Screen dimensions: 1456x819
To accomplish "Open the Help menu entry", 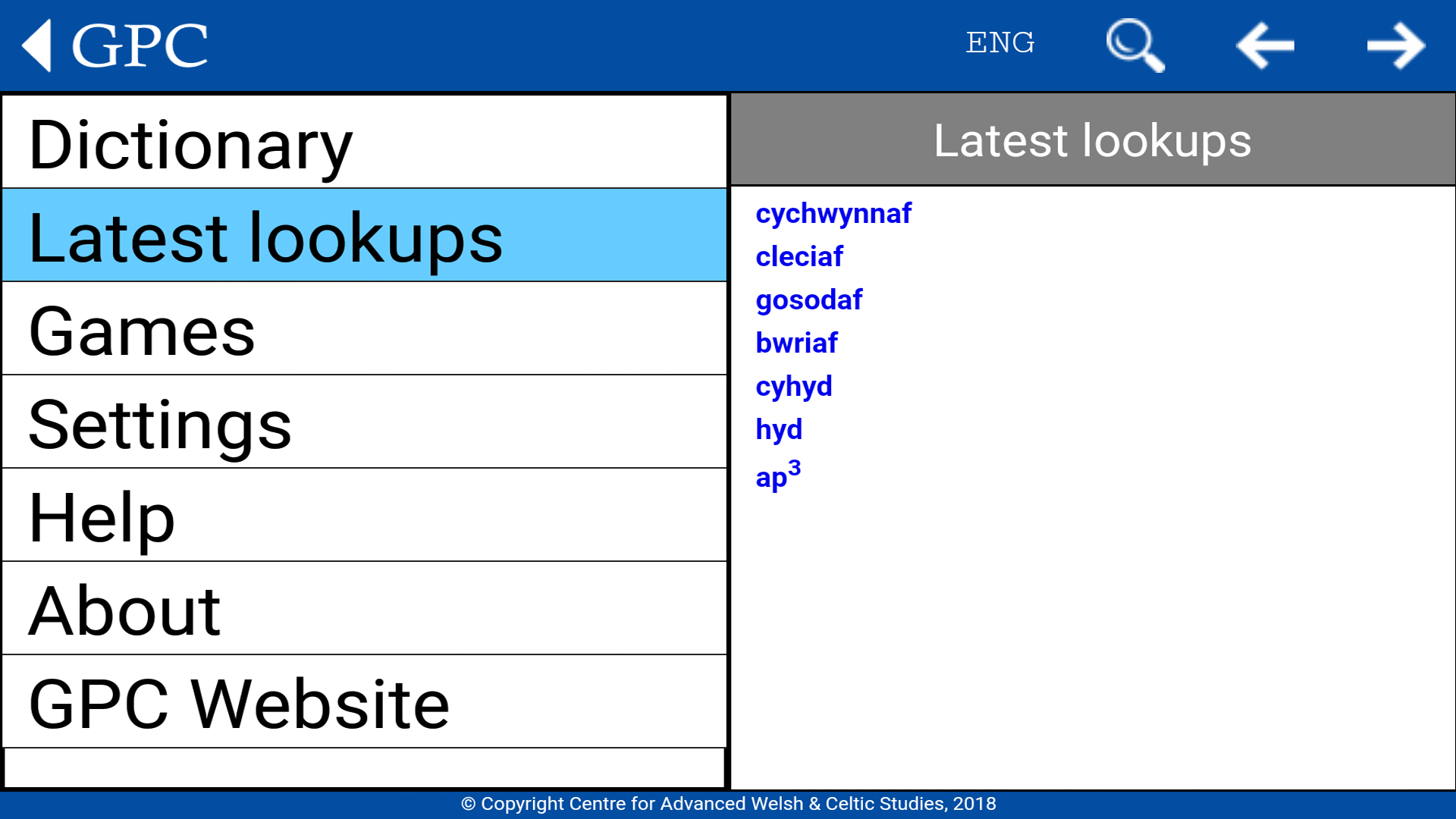I will (x=364, y=516).
